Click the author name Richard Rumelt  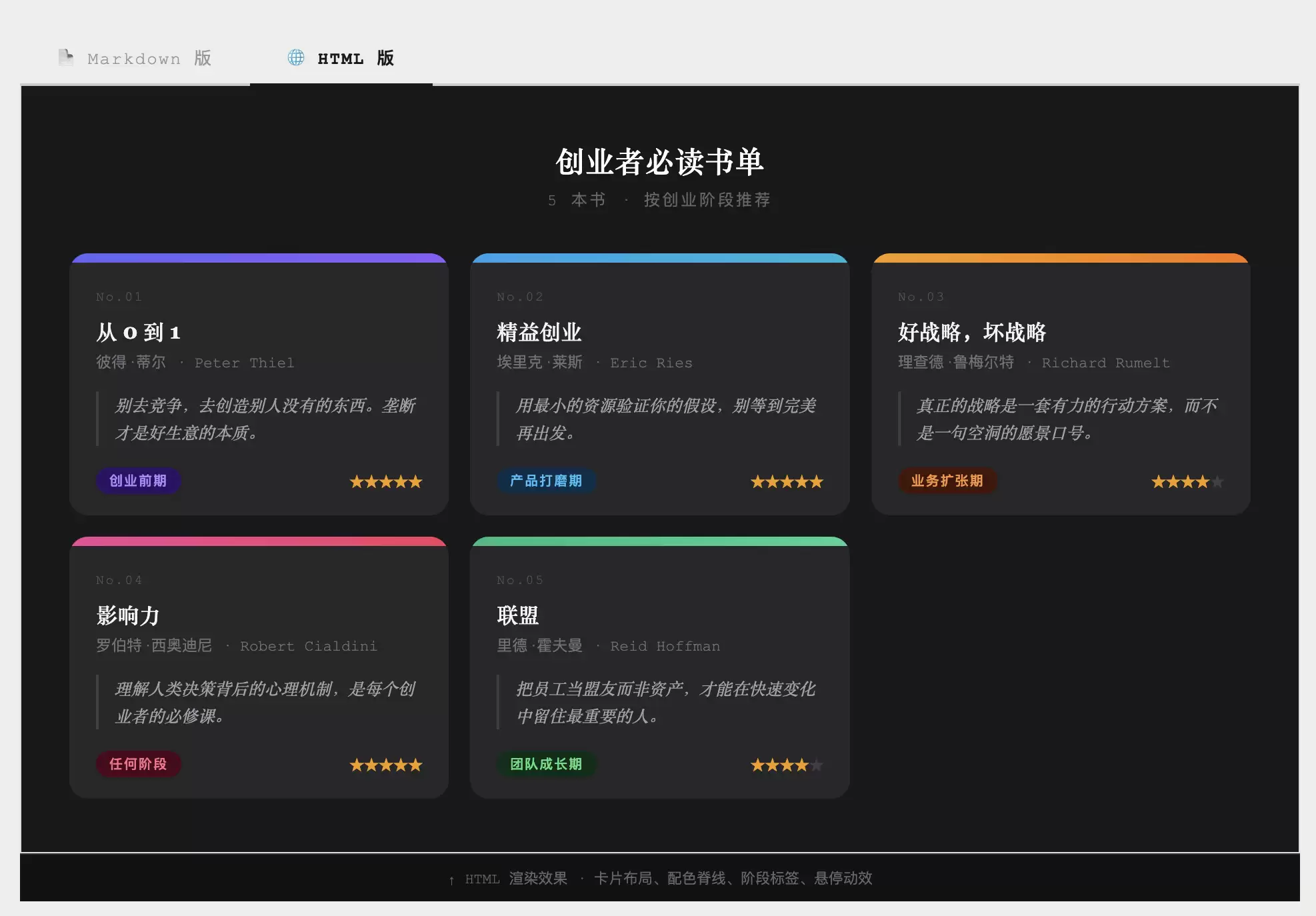click(1105, 363)
